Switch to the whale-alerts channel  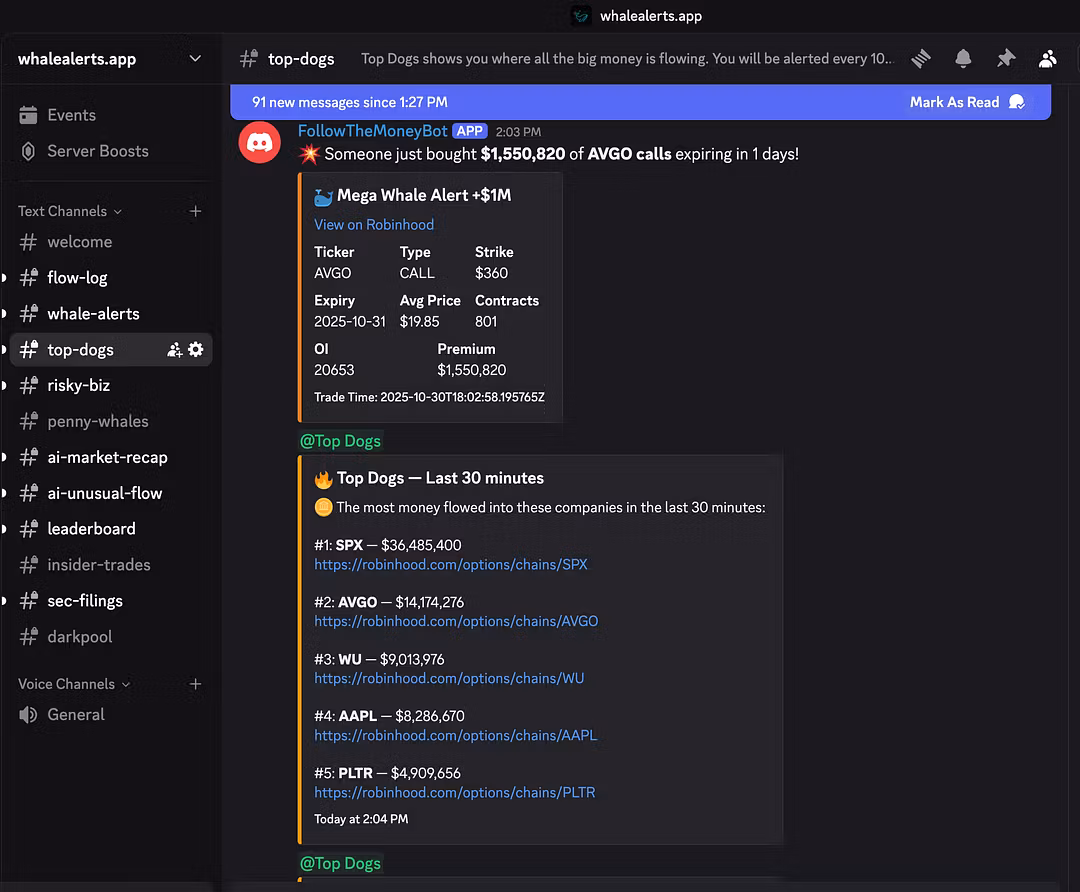[x=93, y=314]
